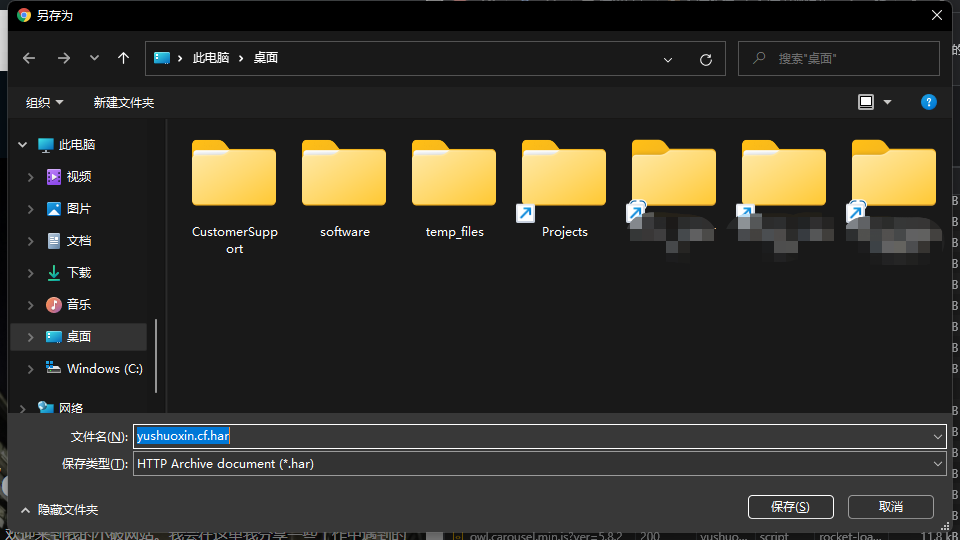Refresh the current folder view
Image resolution: width=960 pixels, height=540 pixels.
(x=705, y=59)
